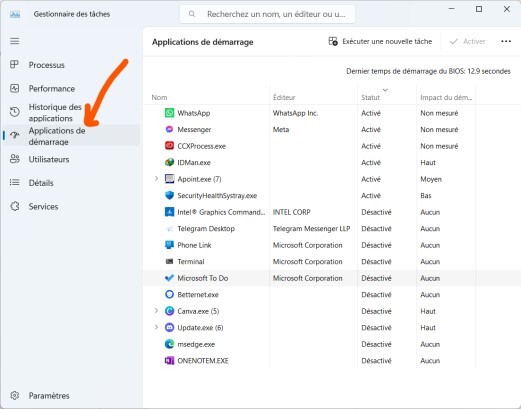Click the Utilisateurs people icon
The image size is (521, 409).
14,159
